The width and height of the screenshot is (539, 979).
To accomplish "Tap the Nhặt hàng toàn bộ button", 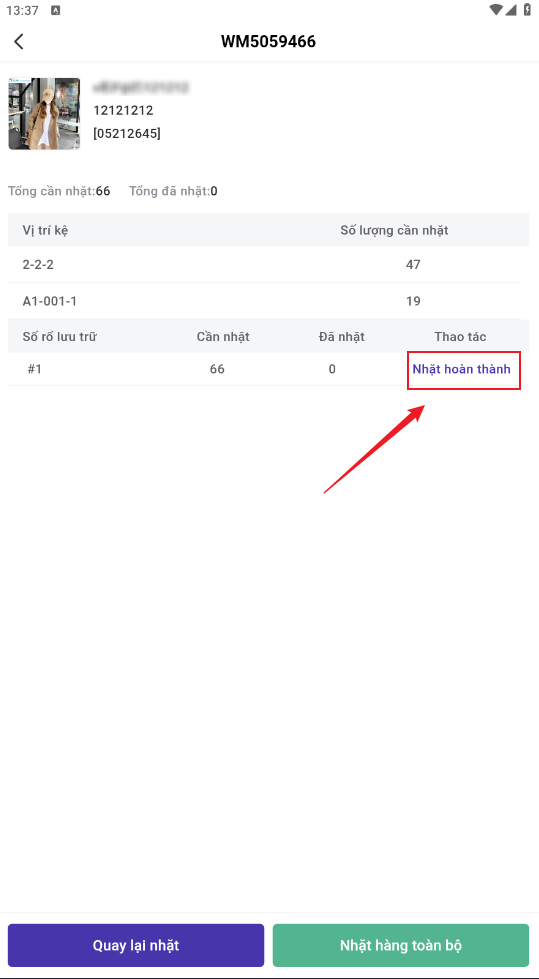I will (x=401, y=945).
